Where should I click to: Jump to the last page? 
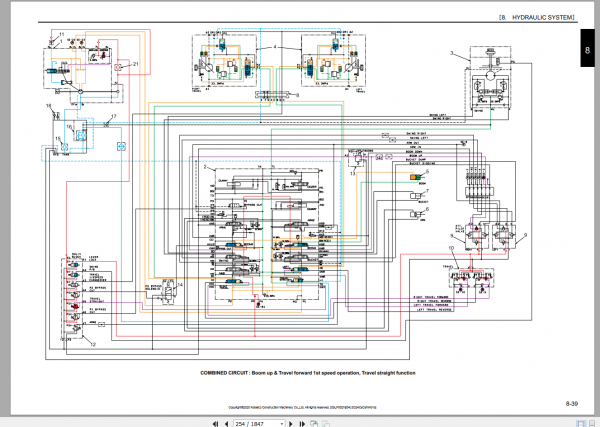tap(302, 424)
